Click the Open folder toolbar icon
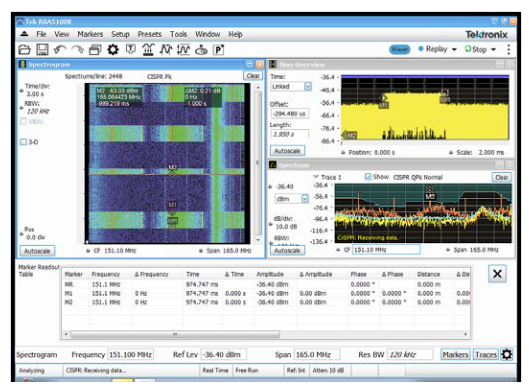This screenshot has height=391, width=529. [24, 50]
